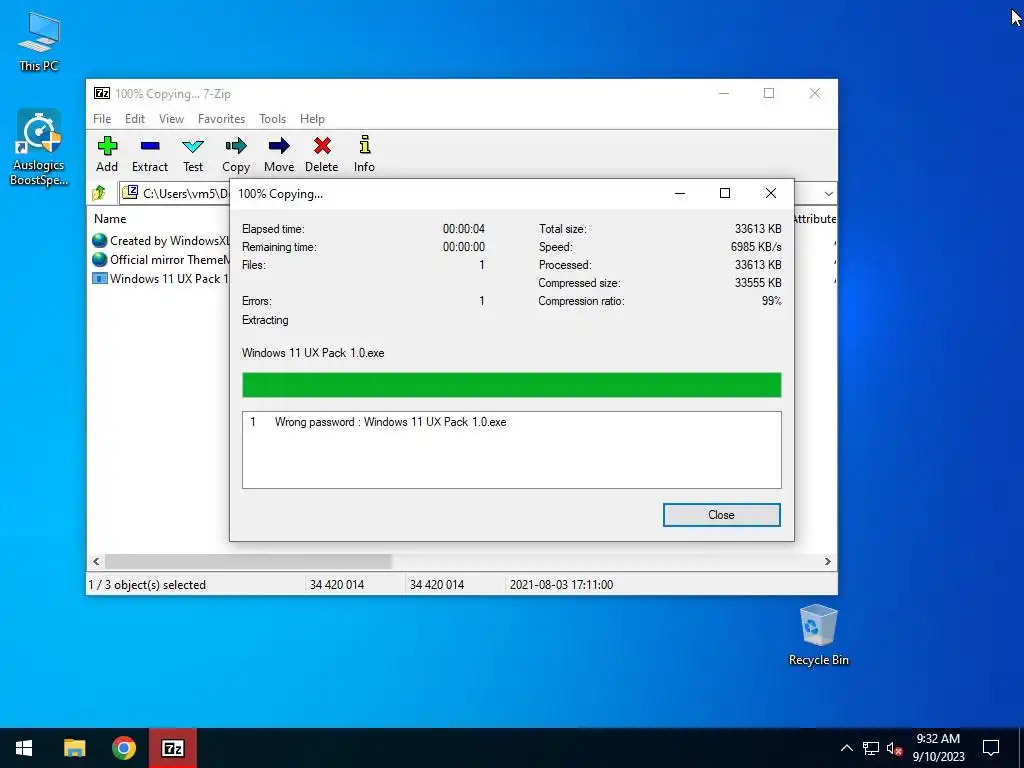Click the '1 / 3 object(s) selected' status text
Image resolution: width=1024 pixels, height=768 pixels.
pos(147,584)
